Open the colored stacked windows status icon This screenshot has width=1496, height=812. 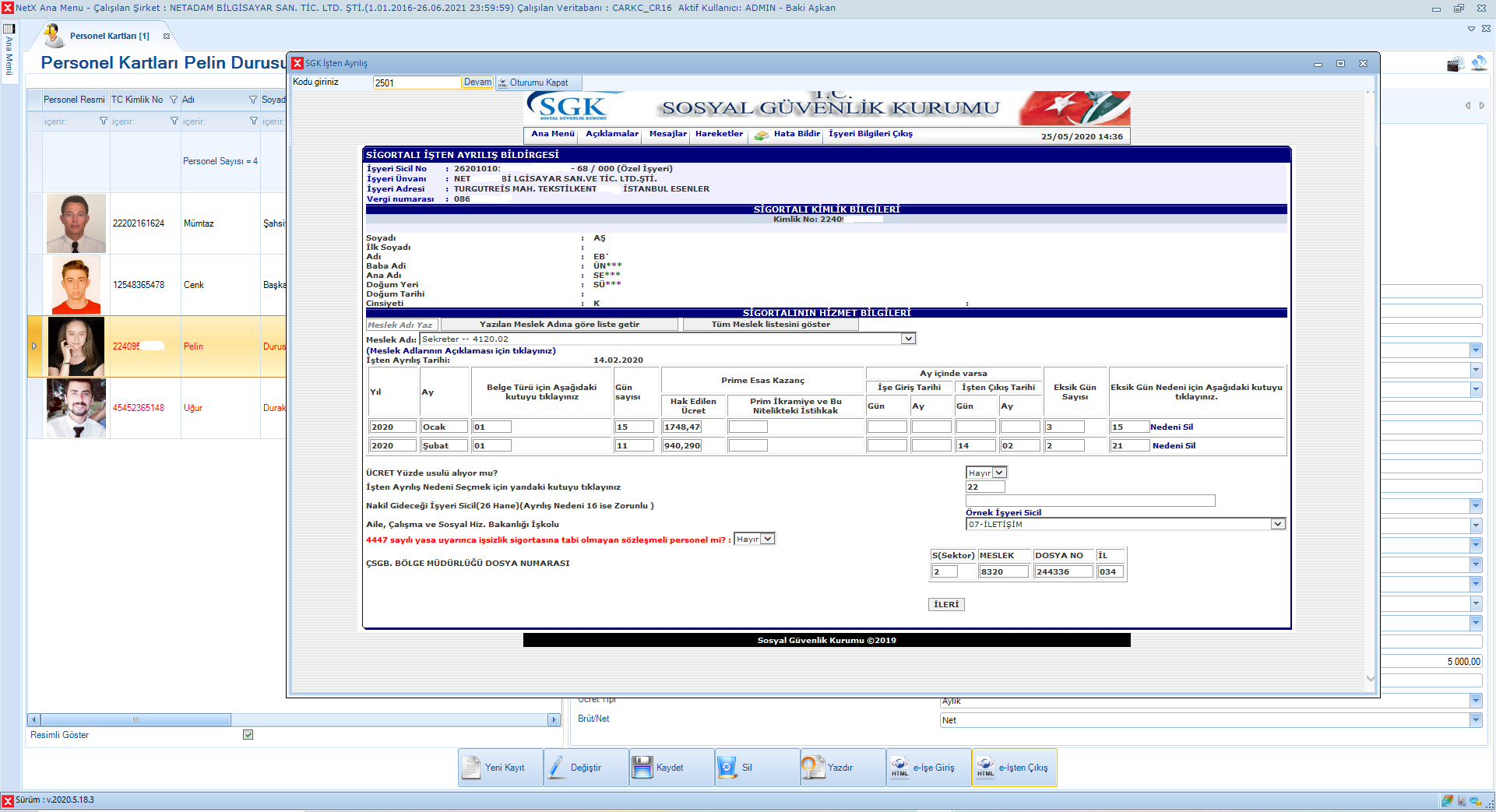click(1447, 800)
